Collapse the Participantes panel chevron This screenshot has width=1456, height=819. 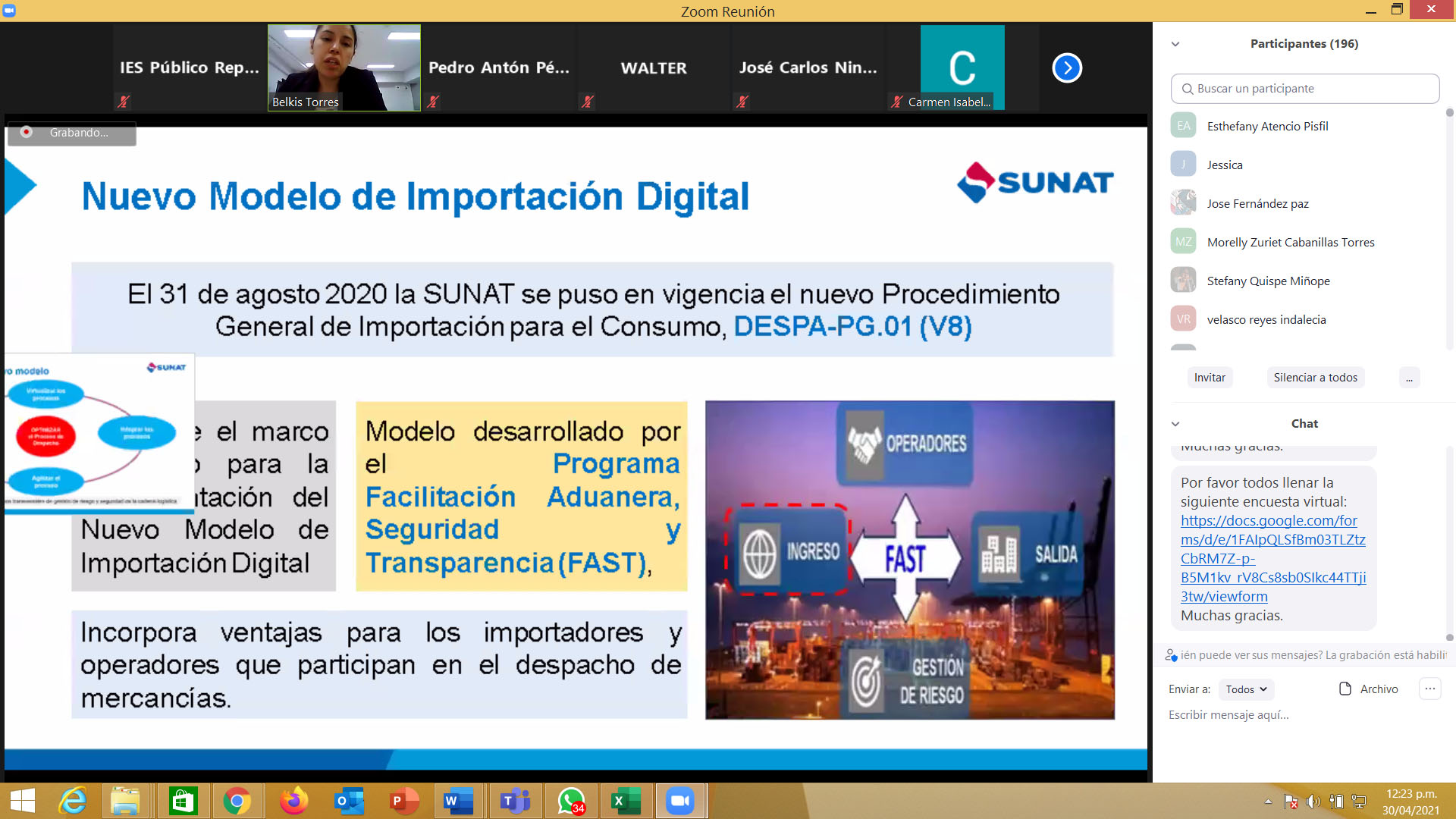click(x=1175, y=44)
